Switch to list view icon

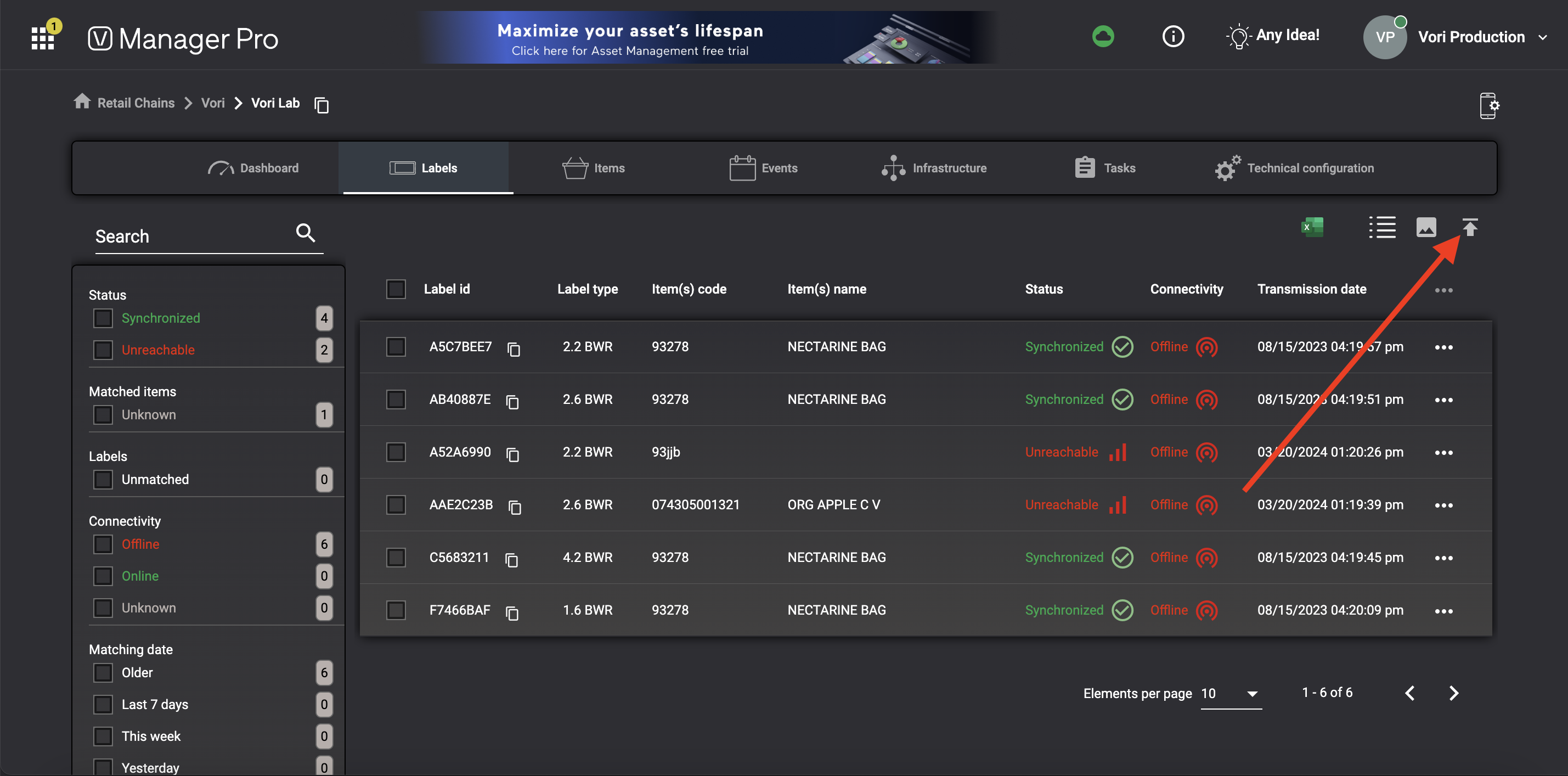[x=1382, y=228]
